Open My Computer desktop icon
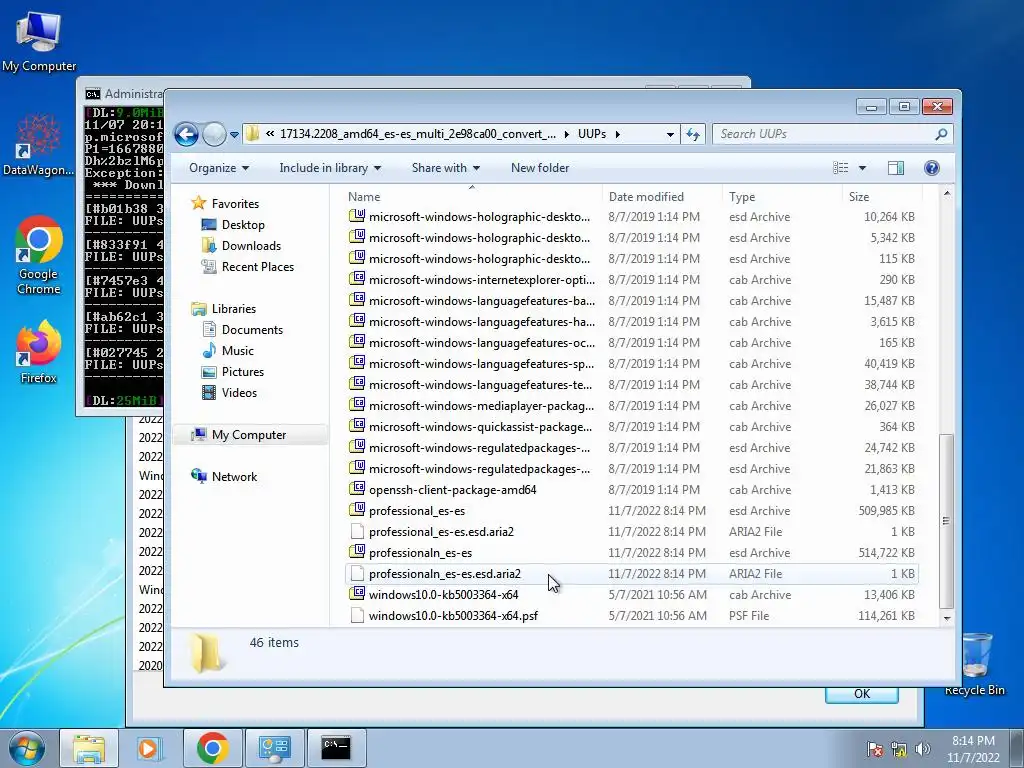This screenshot has height=768, width=1024. pyautogui.click(x=39, y=40)
